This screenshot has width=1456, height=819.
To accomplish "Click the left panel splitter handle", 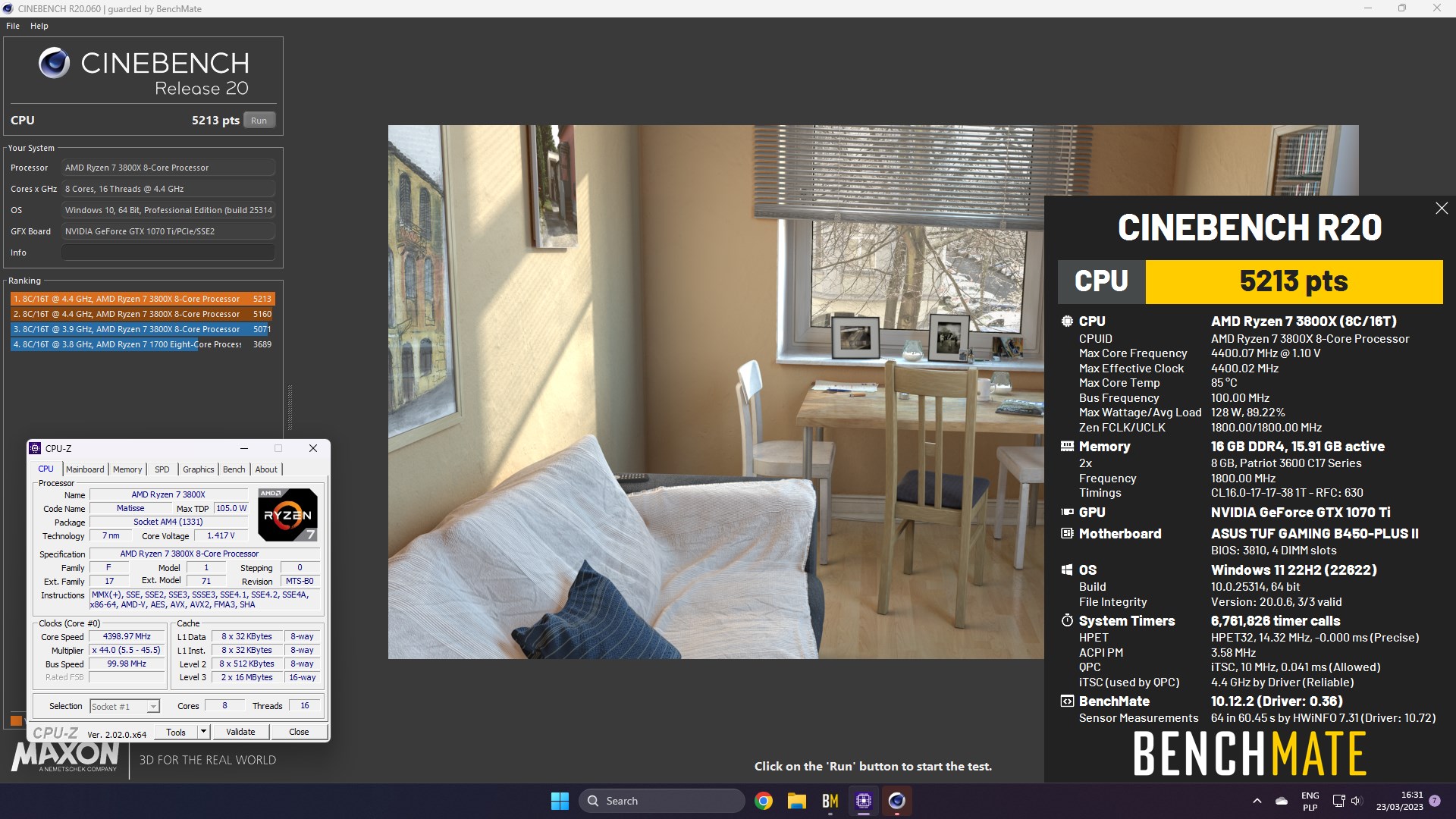I will (290, 408).
